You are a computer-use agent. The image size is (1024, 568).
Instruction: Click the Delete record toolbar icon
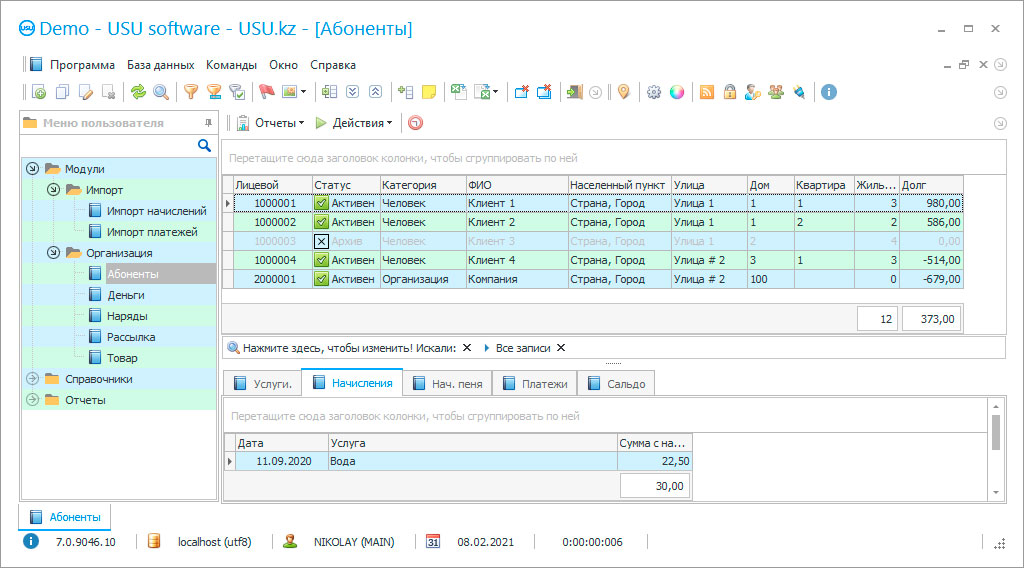coord(109,92)
